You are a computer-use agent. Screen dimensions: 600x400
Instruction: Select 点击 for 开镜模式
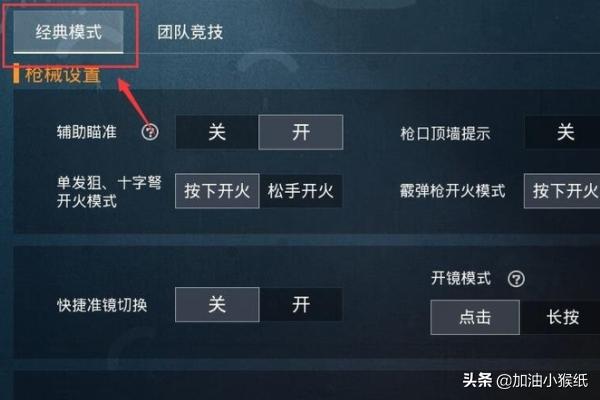tap(475, 317)
